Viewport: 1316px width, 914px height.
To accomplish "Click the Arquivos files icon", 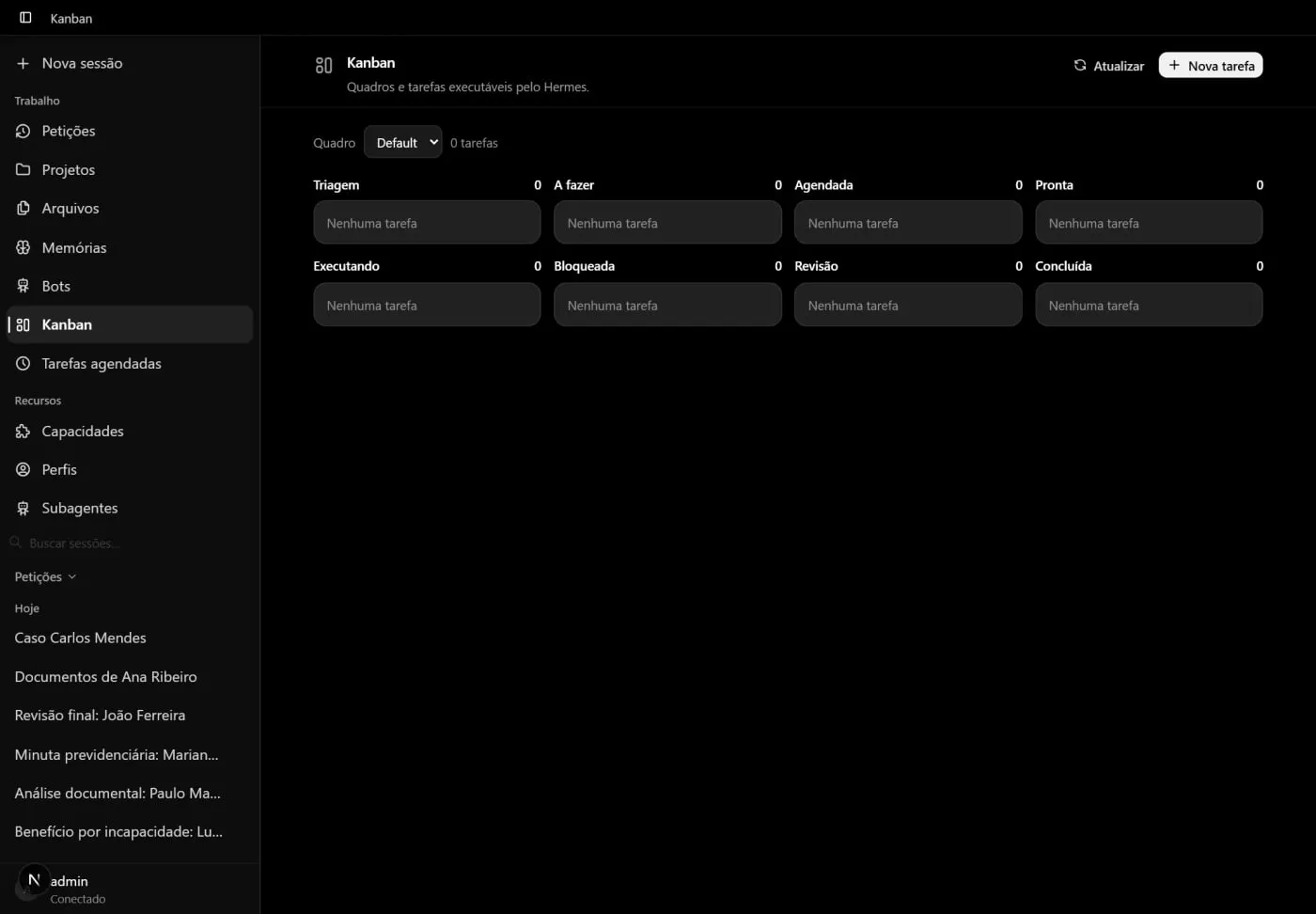I will pyautogui.click(x=23, y=208).
